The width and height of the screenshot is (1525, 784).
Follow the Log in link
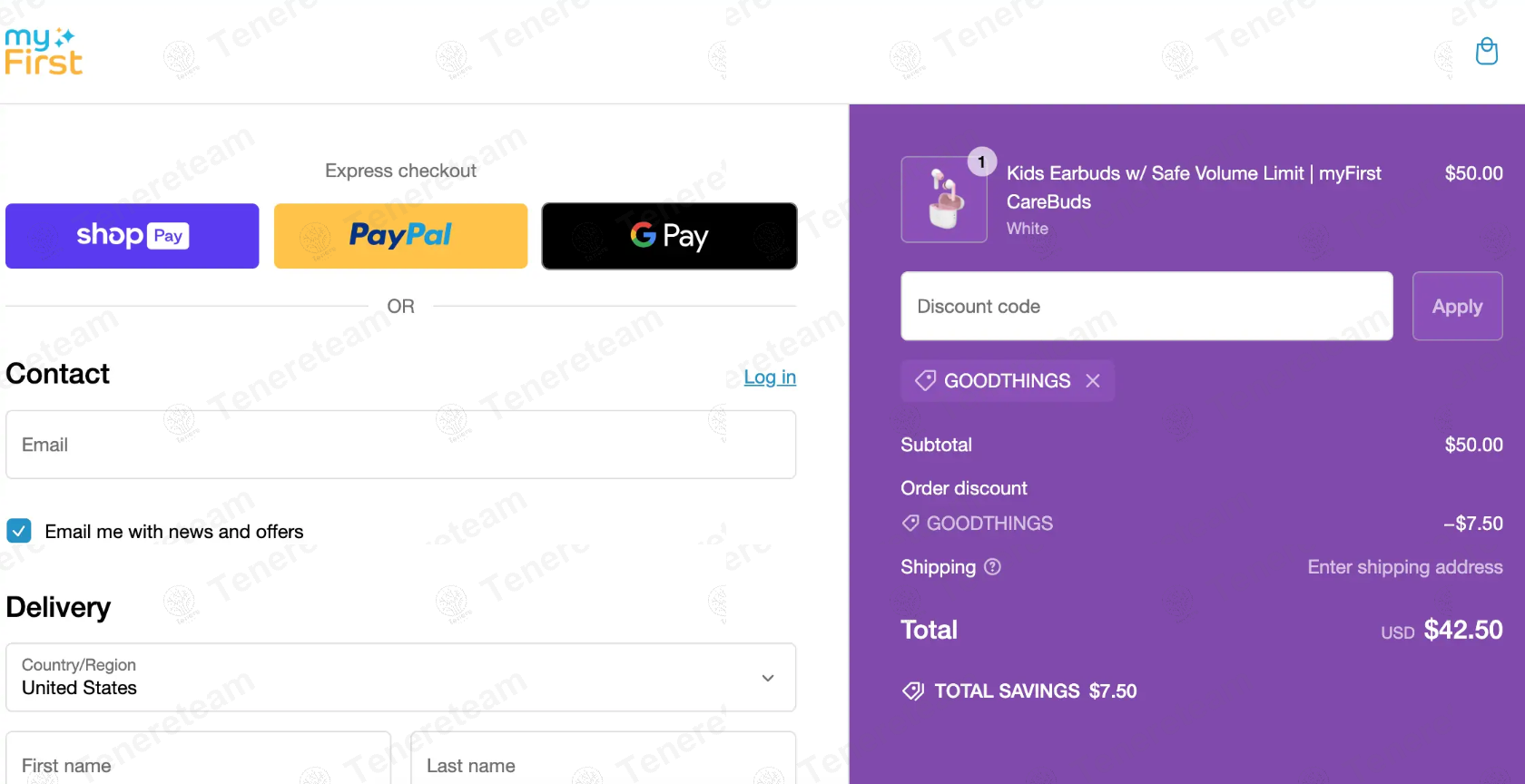[769, 377]
